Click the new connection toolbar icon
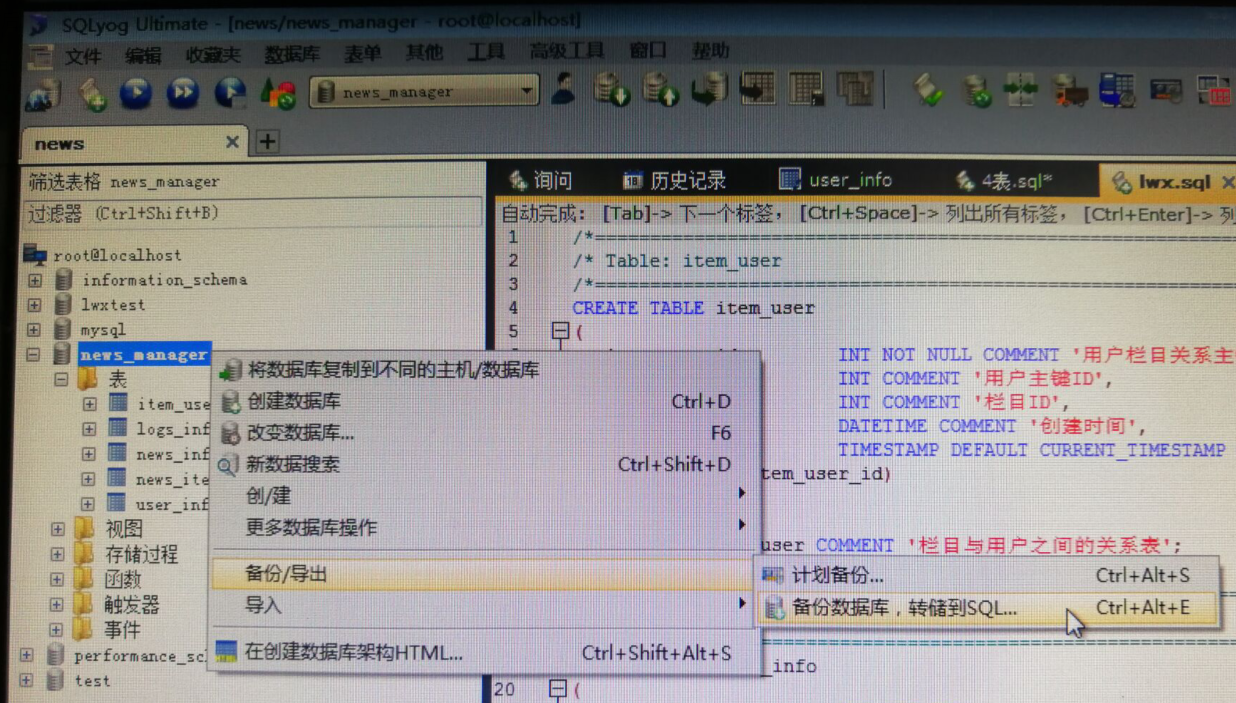Image resolution: width=1236 pixels, height=703 pixels. tap(44, 94)
